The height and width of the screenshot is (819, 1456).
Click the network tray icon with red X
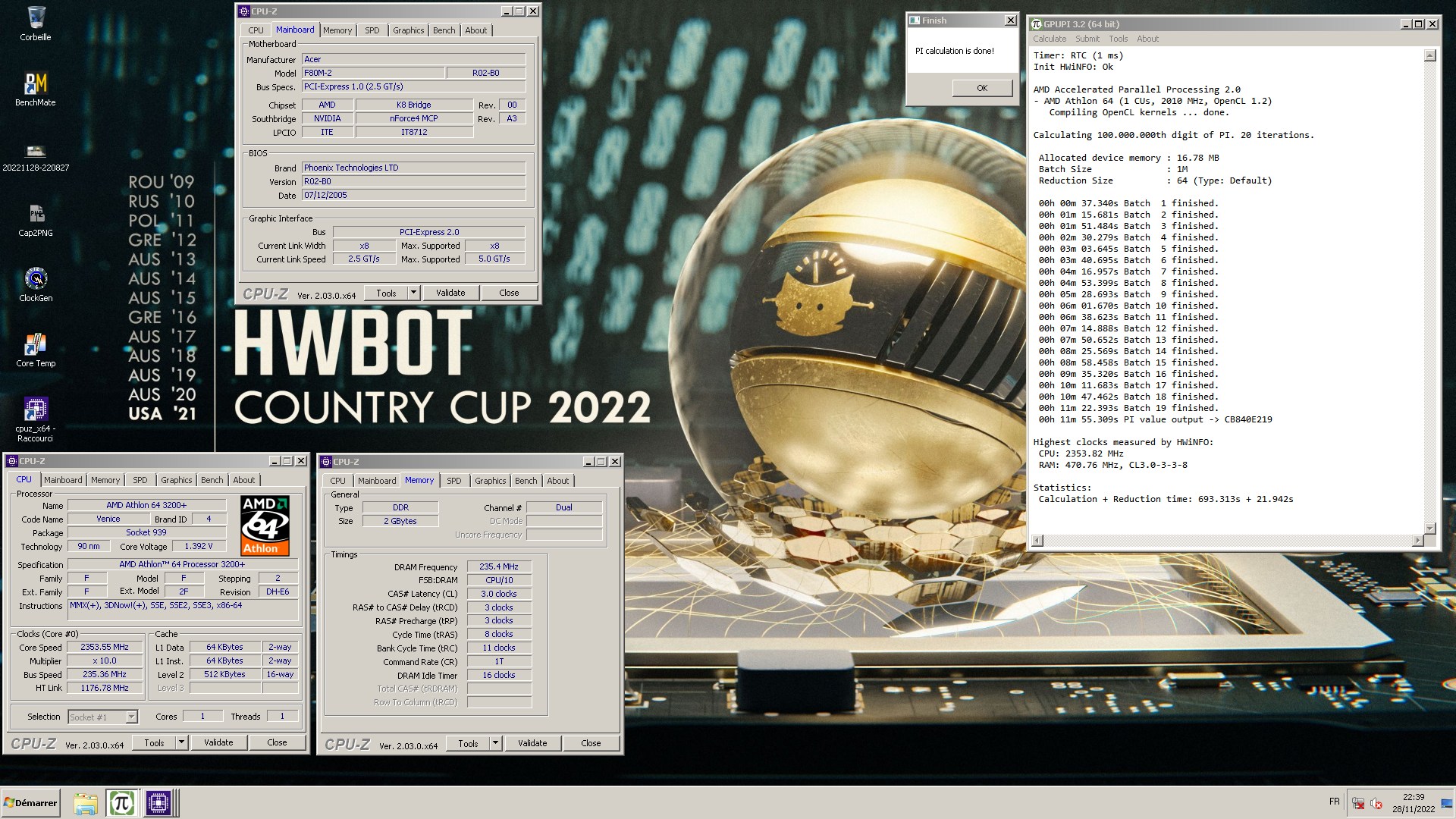coord(1359,804)
